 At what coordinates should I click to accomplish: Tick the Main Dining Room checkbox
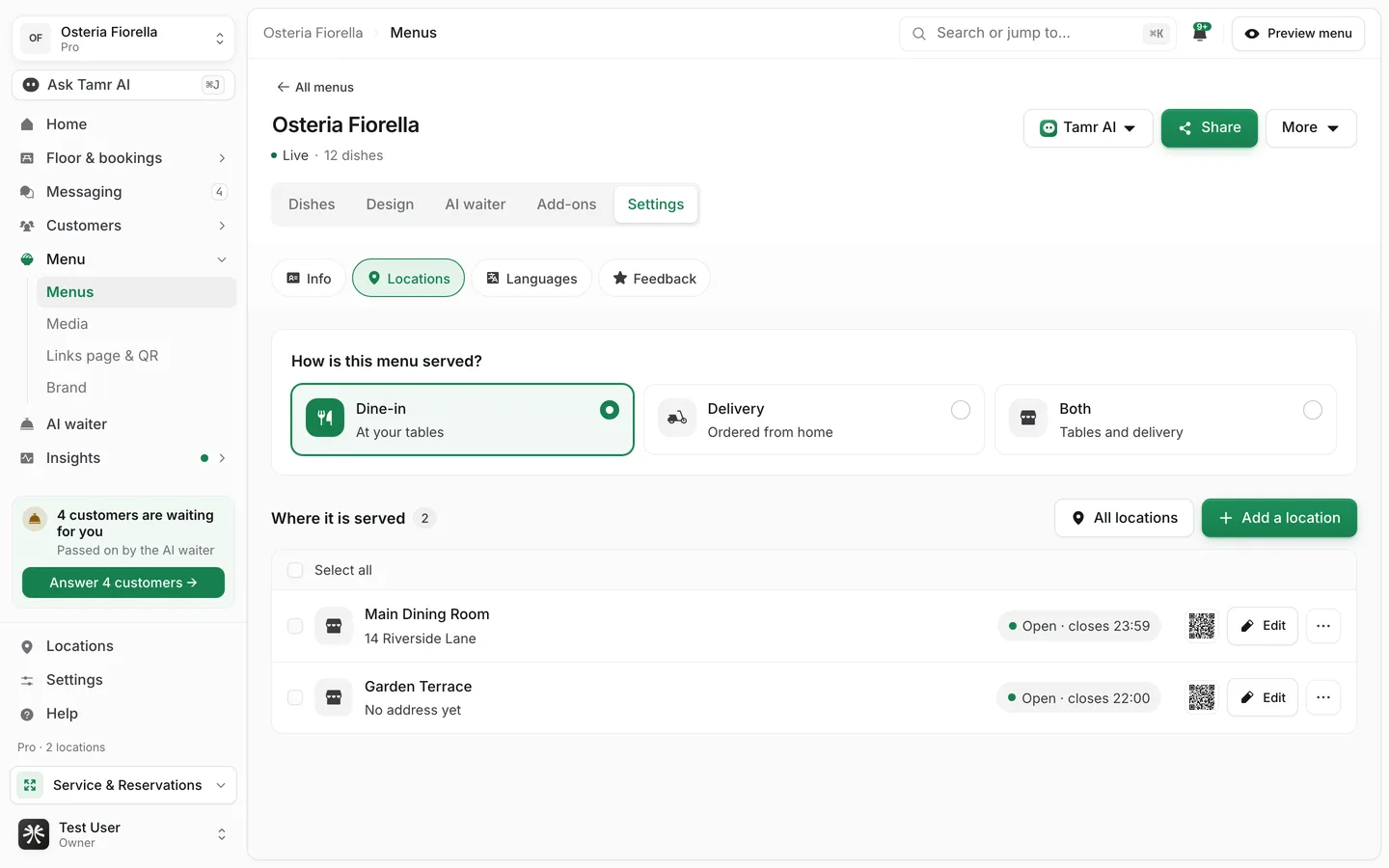click(x=295, y=626)
